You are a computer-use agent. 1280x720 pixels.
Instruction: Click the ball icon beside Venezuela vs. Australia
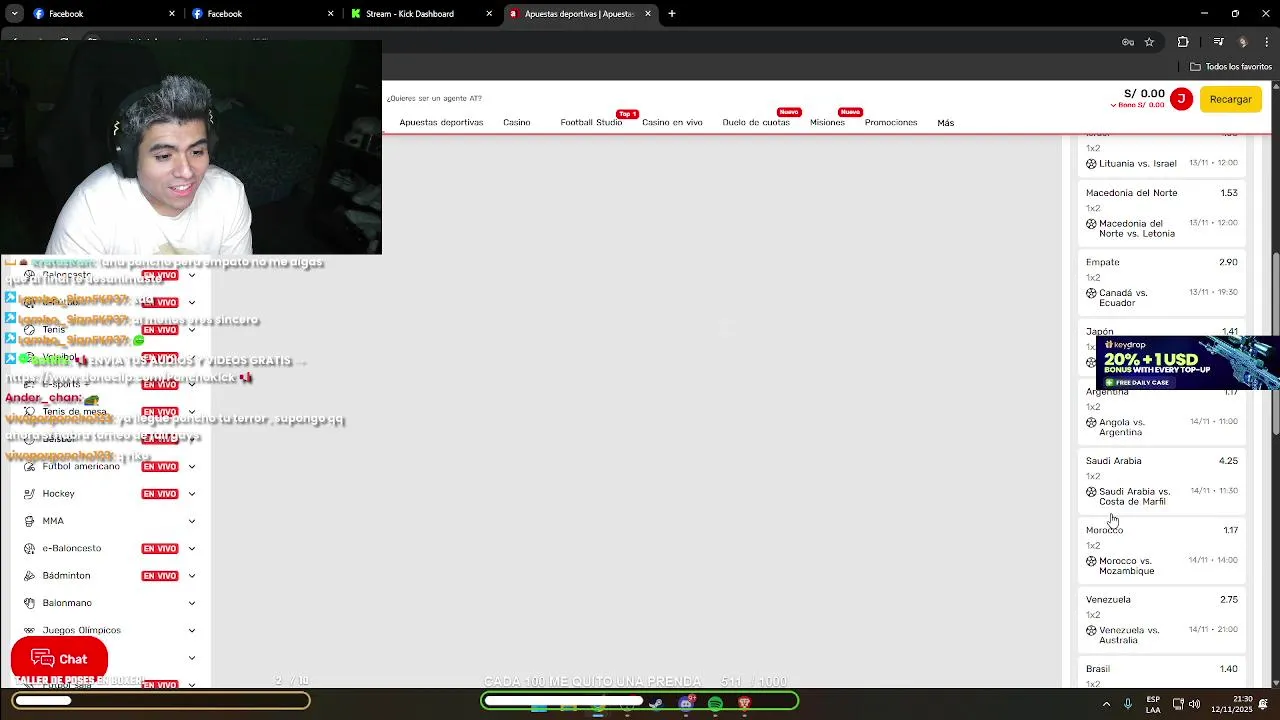[x=1091, y=630]
